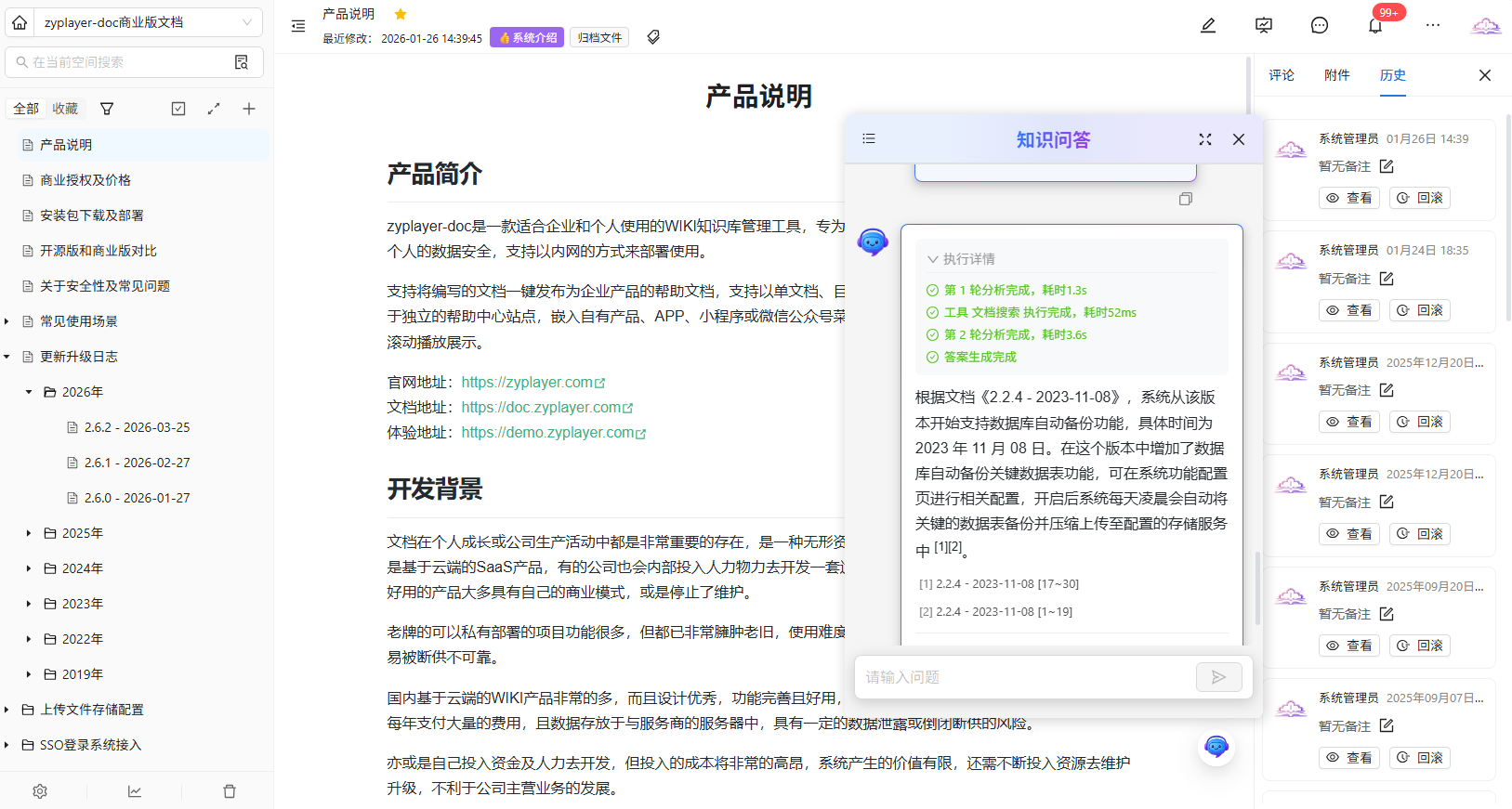This screenshot has height=809, width=1512.
Task: Toggle the favorite star for 产品说明
Action: (x=401, y=14)
